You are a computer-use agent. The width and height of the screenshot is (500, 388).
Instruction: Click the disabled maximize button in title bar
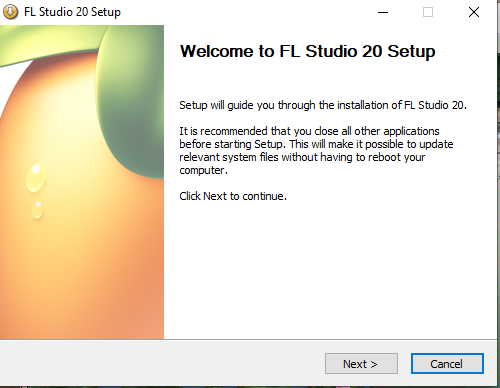click(x=428, y=12)
